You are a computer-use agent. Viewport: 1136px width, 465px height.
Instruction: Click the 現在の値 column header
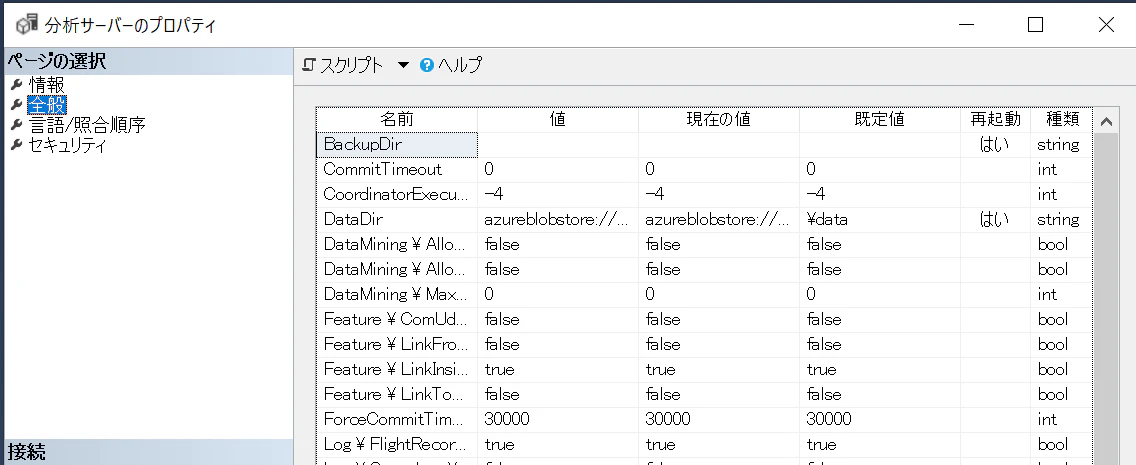click(719, 120)
